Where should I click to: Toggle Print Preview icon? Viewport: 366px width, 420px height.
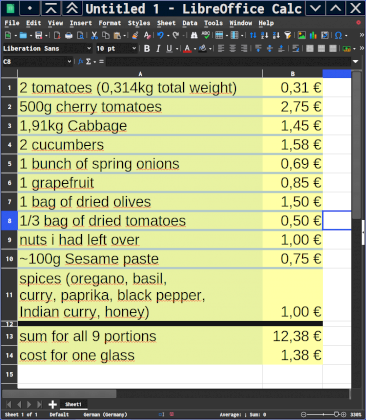point(80,35)
